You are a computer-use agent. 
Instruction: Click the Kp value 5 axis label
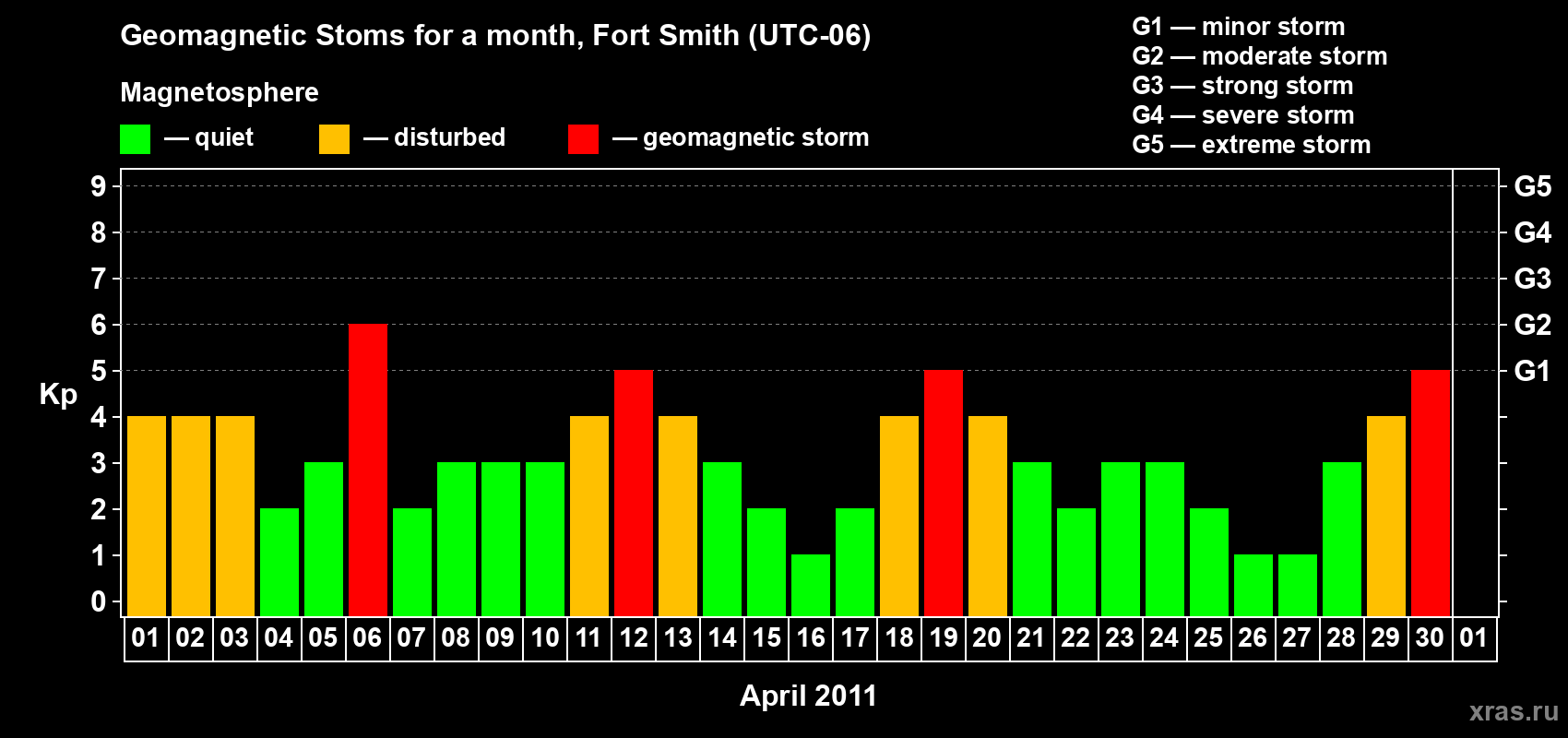tap(99, 371)
